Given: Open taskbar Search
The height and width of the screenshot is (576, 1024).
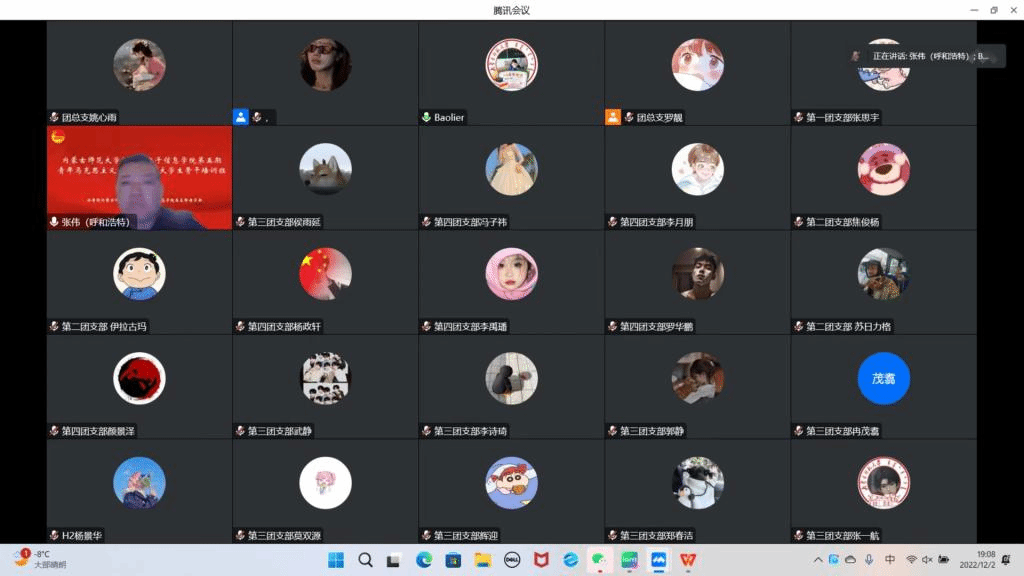Looking at the screenshot, I should click(365, 560).
